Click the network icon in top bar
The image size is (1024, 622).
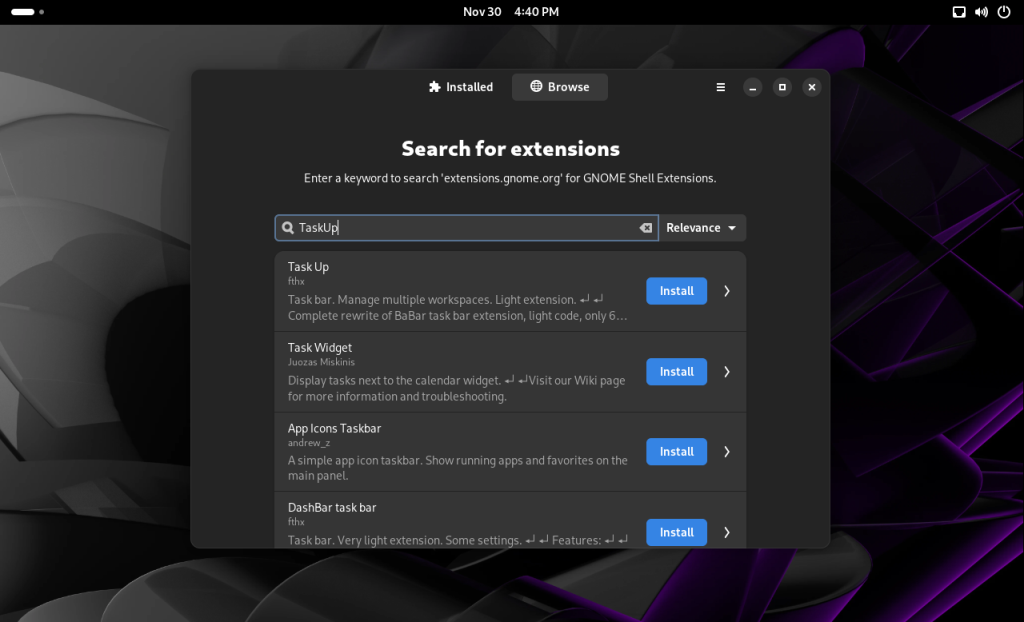pyautogui.click(x=958, y=12)
